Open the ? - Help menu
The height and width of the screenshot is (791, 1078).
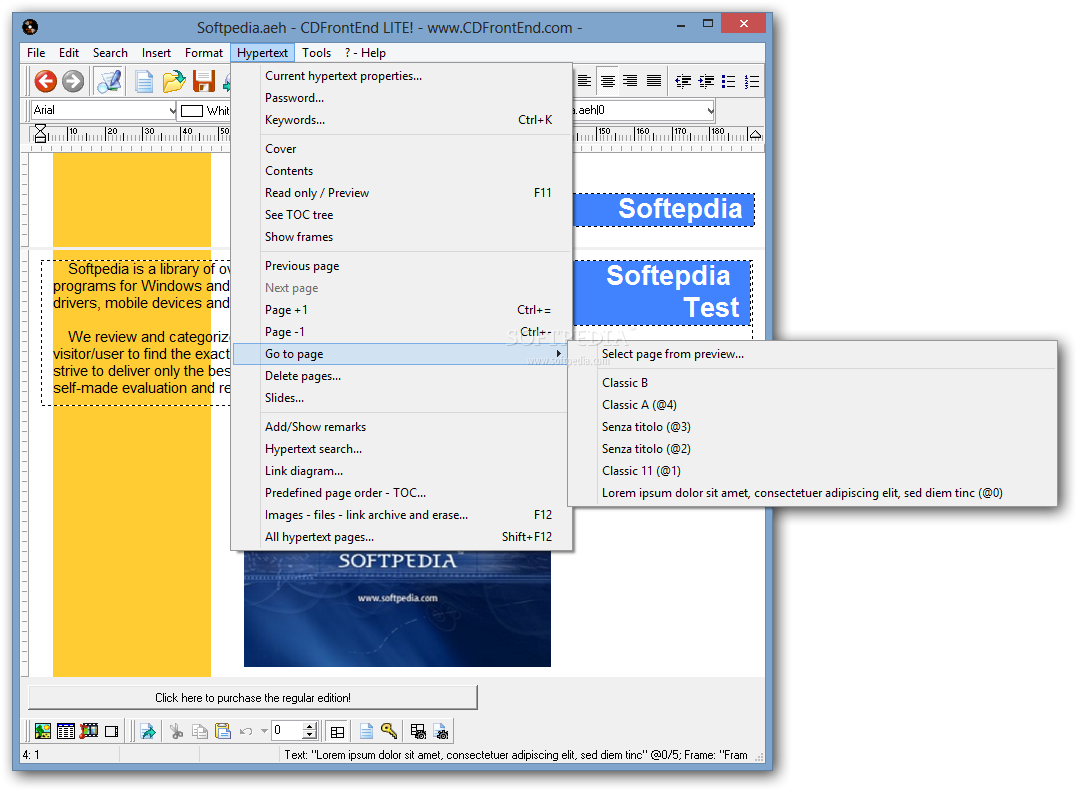point(365,53)
